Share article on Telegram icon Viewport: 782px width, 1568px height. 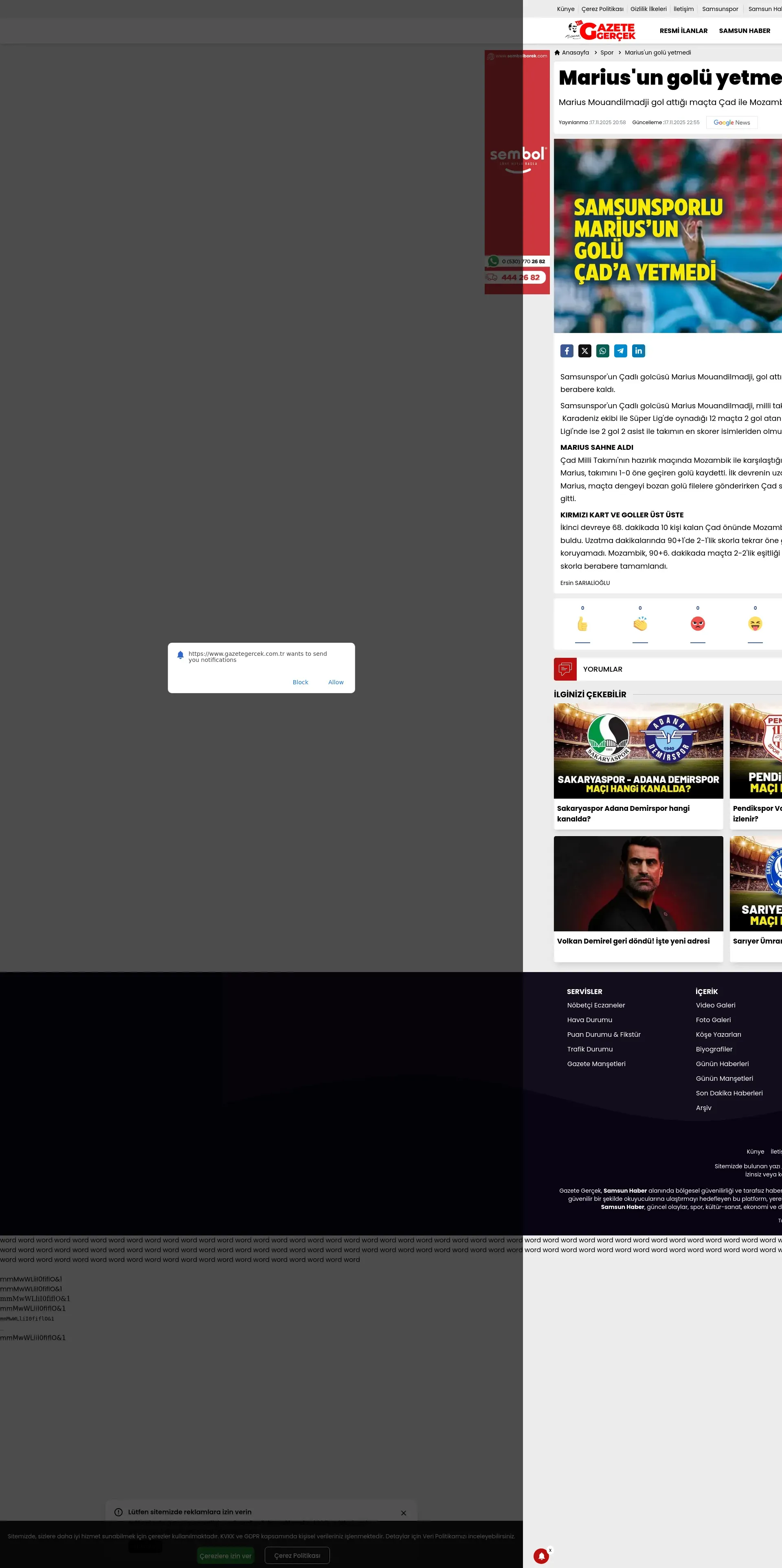click(621, 350)
